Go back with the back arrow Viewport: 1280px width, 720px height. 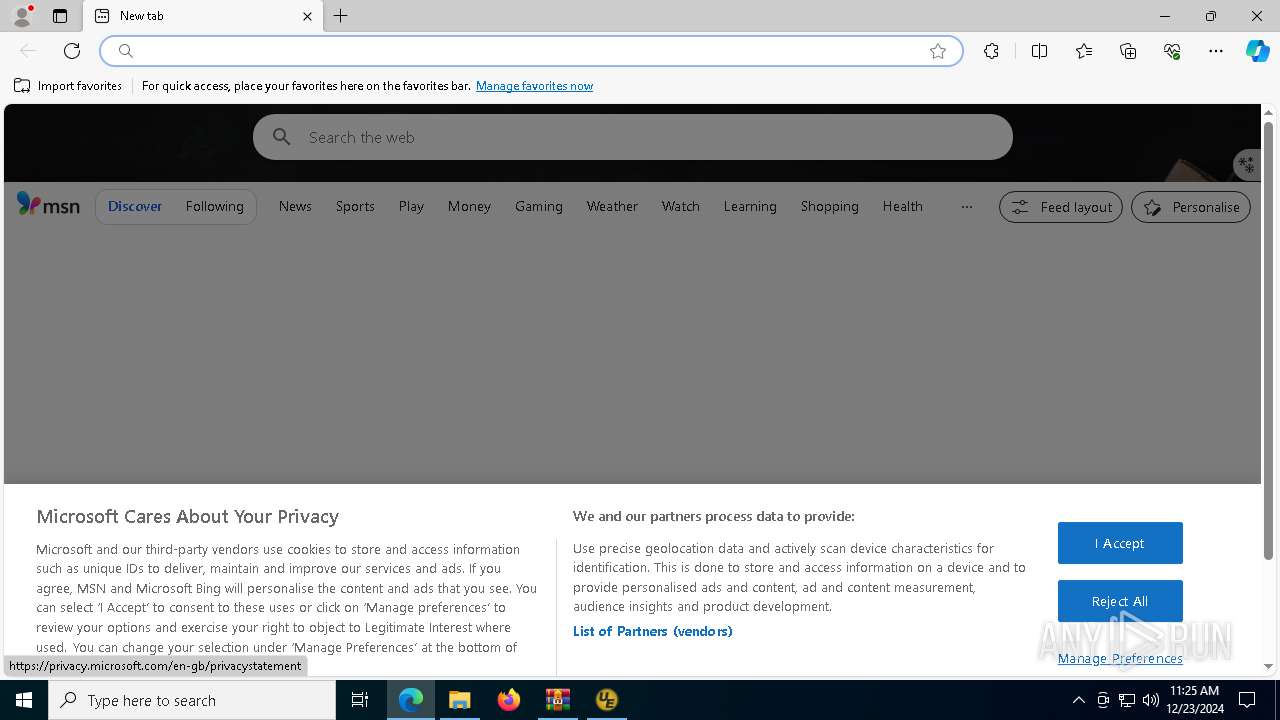[28, 51]
